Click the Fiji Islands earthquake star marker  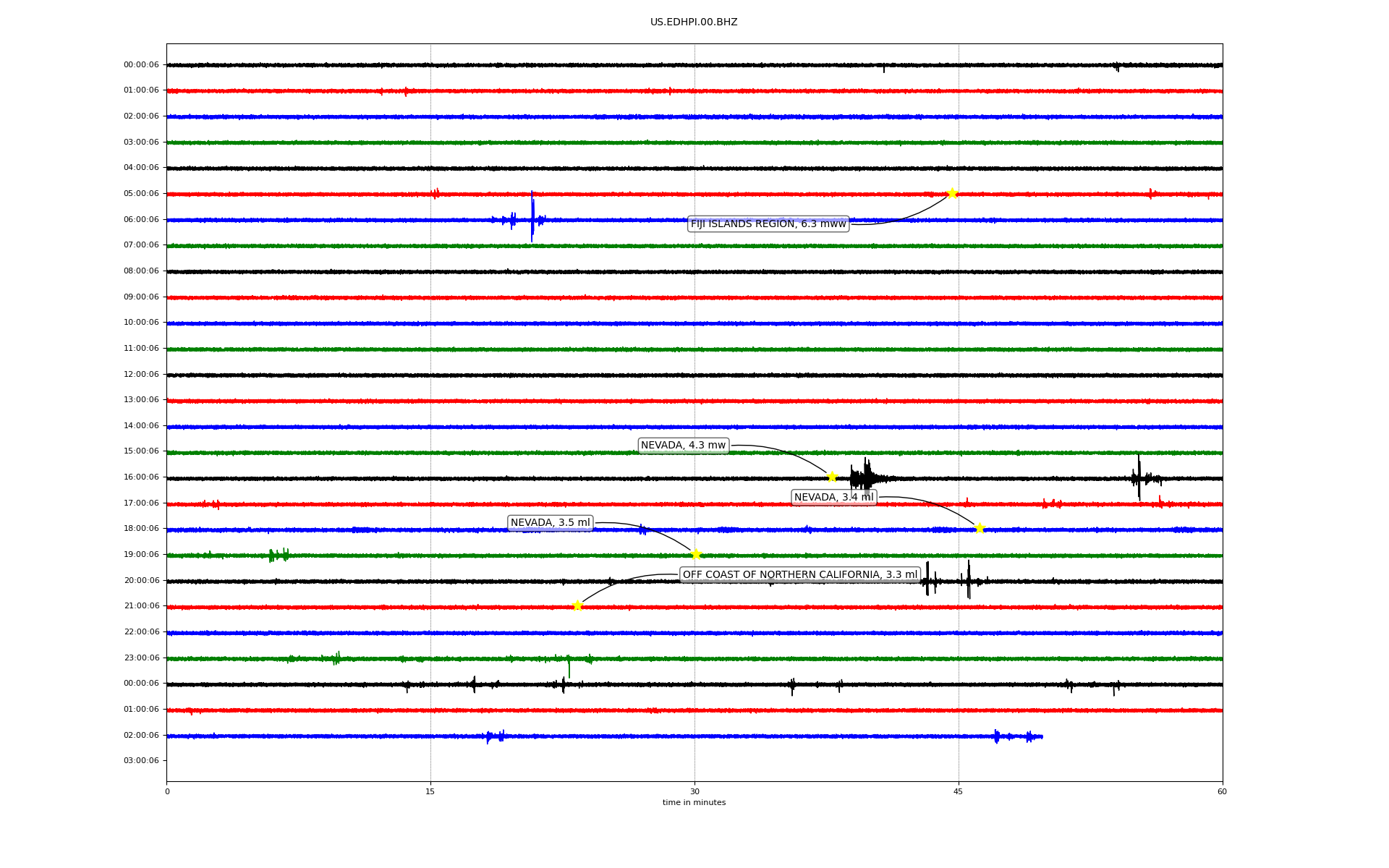[952, 193]
